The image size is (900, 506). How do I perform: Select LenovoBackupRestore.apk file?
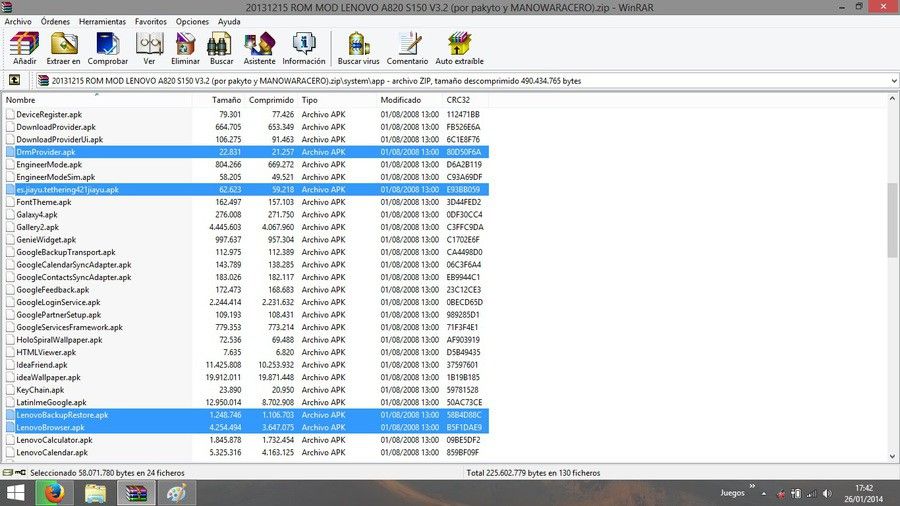coord(62,415)
